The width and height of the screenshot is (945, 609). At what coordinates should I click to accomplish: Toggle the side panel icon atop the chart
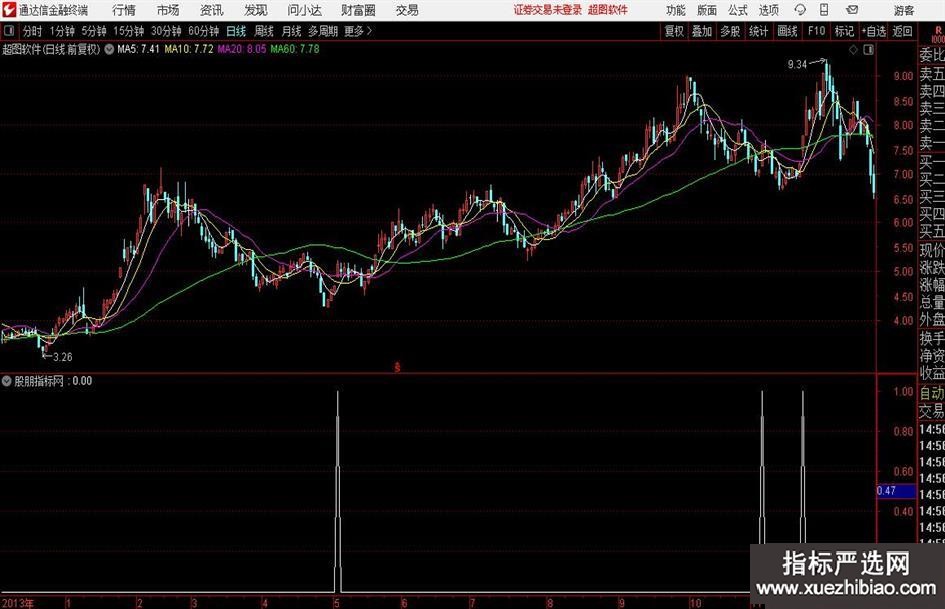coord(868,50)
